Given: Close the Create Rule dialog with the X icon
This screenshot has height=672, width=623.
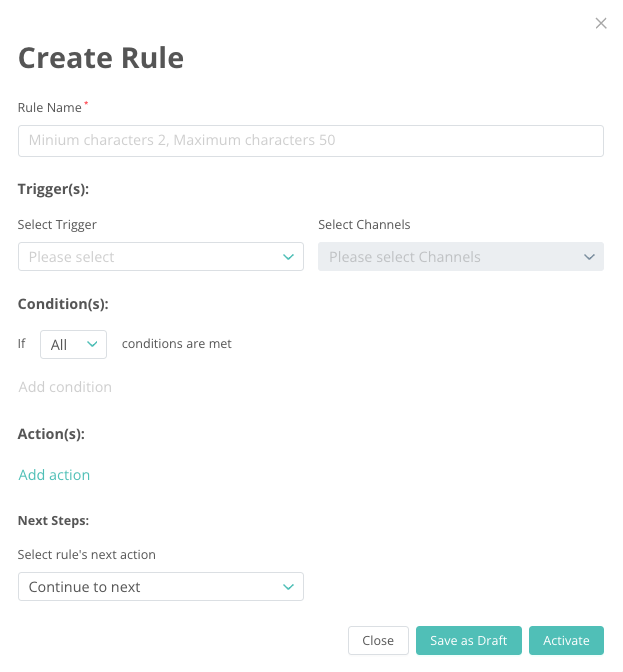Looking at the screenshot, I should click(x=601, y=23).
